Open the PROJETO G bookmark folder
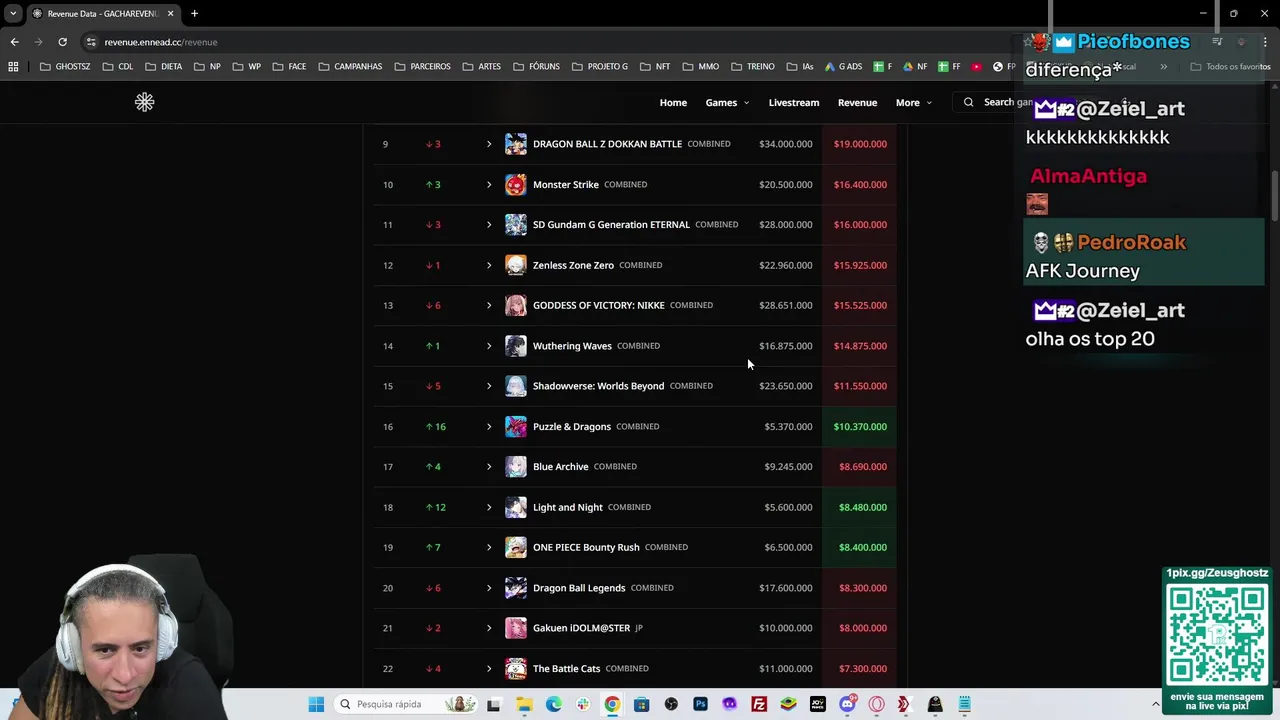Screen dimensions: 1280x720 (x=600, y=67)
